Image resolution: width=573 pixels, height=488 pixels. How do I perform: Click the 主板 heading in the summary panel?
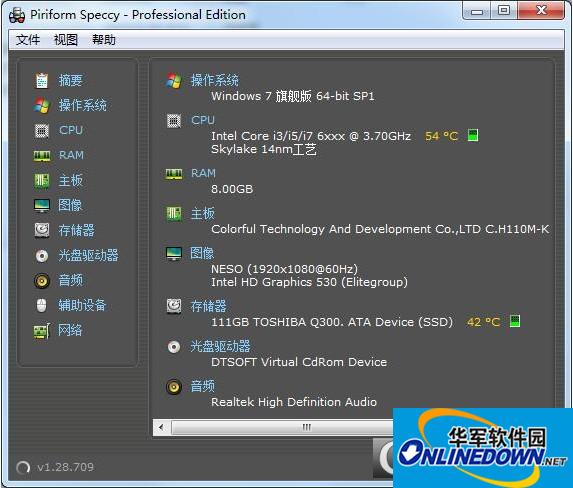pyautogui.click(x=203, y=213)
